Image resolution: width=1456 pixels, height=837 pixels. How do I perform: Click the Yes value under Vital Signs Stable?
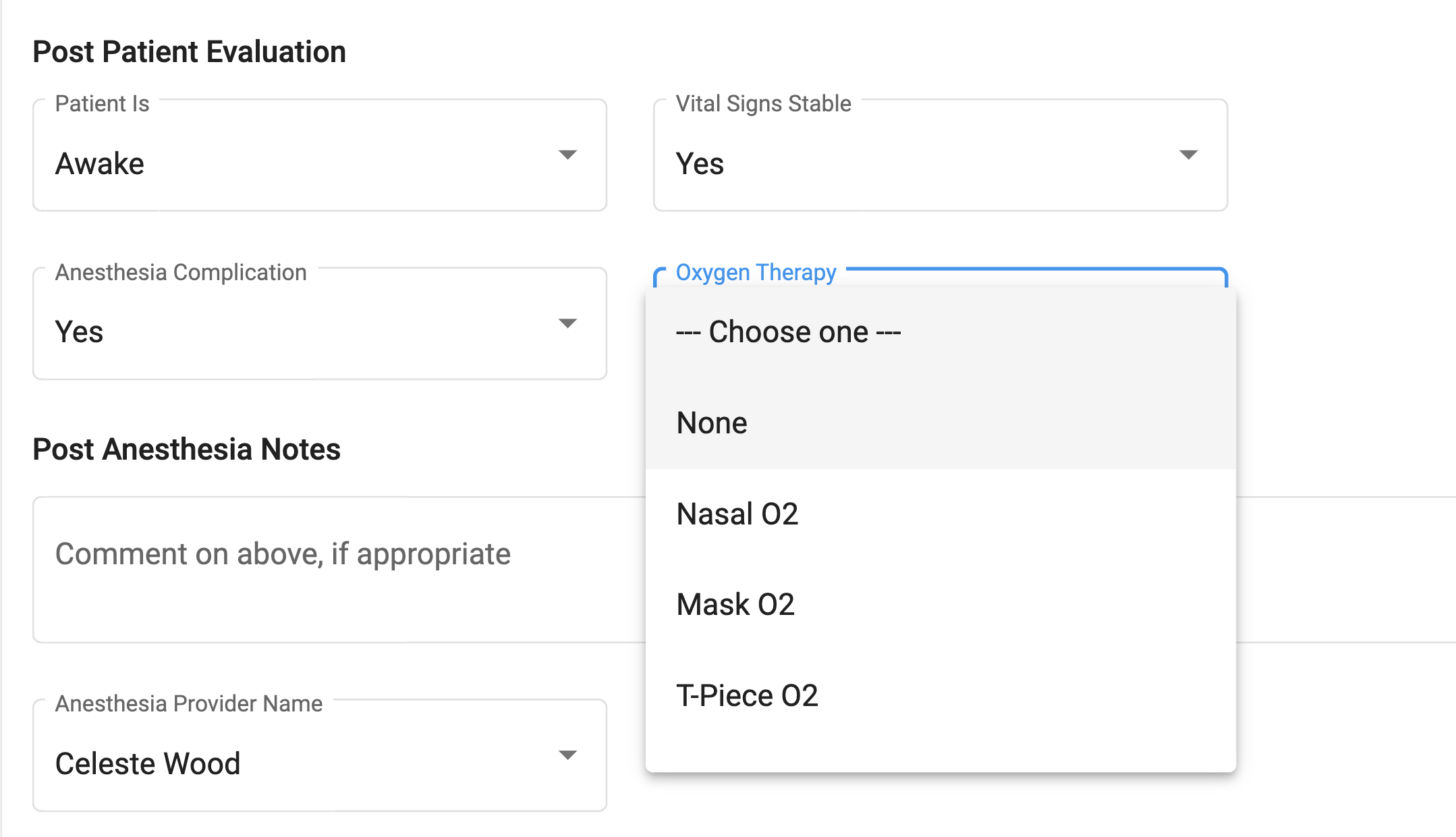coord(700,163)
